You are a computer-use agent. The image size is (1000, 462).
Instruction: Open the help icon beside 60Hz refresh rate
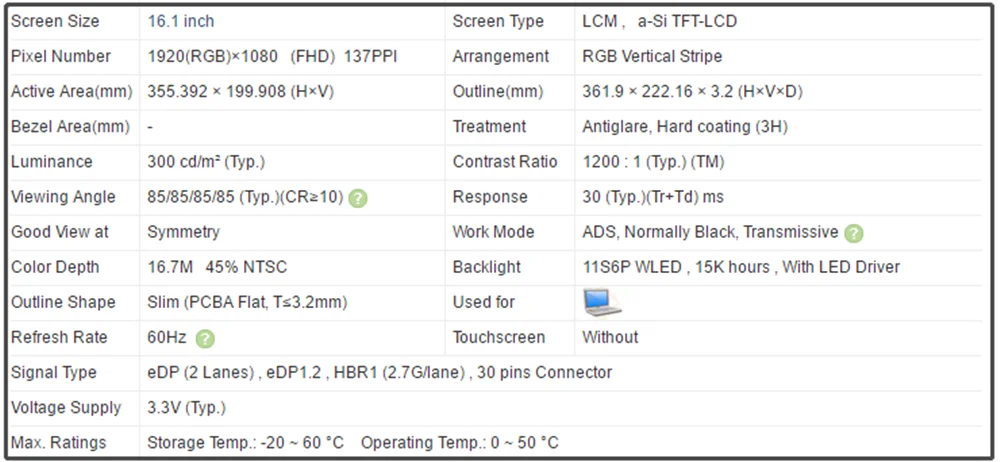[205, 338]
